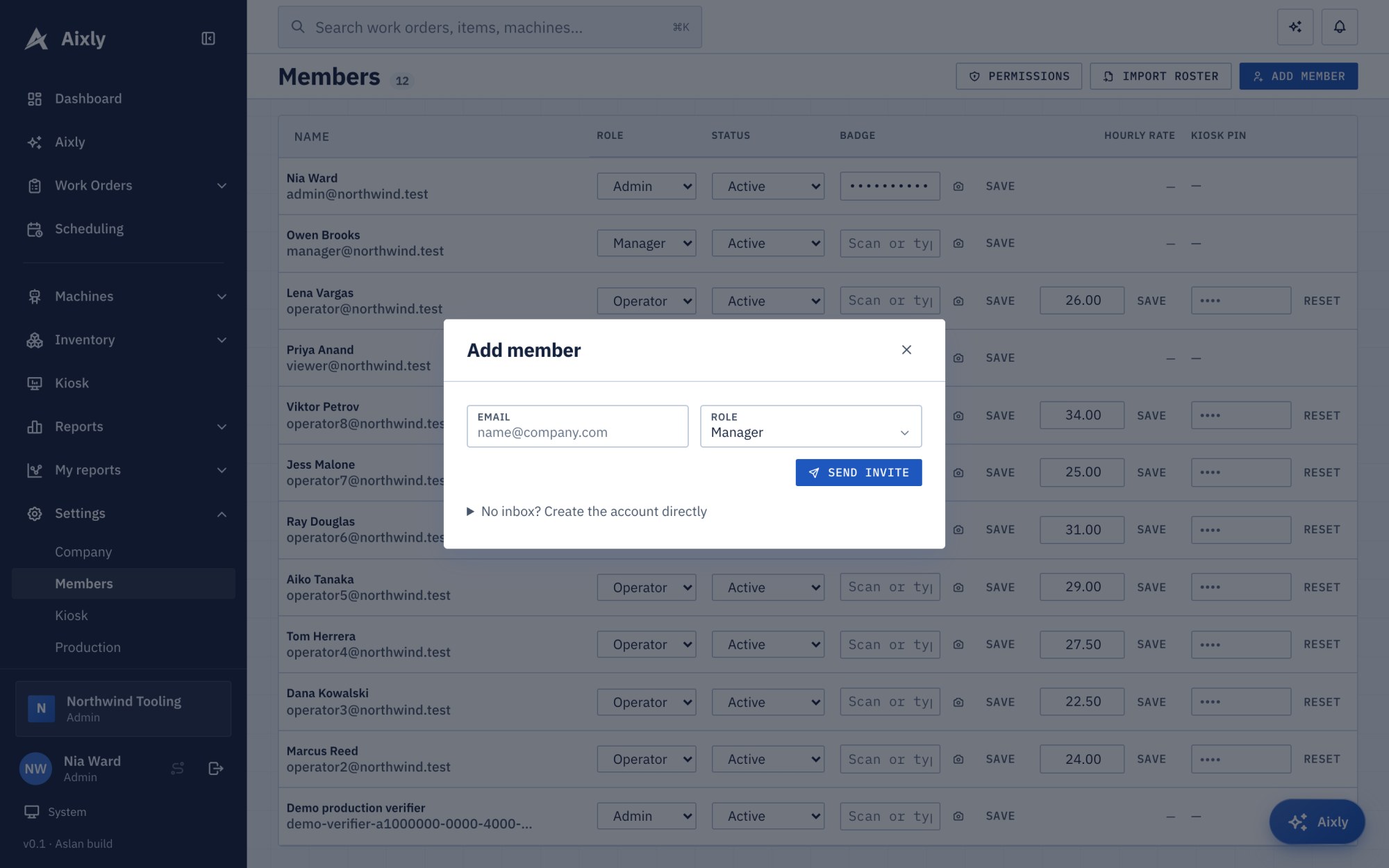Open the AI sparkle icon in top bar
This screenshot has width=1389, height=868.
pos(1295,27)
